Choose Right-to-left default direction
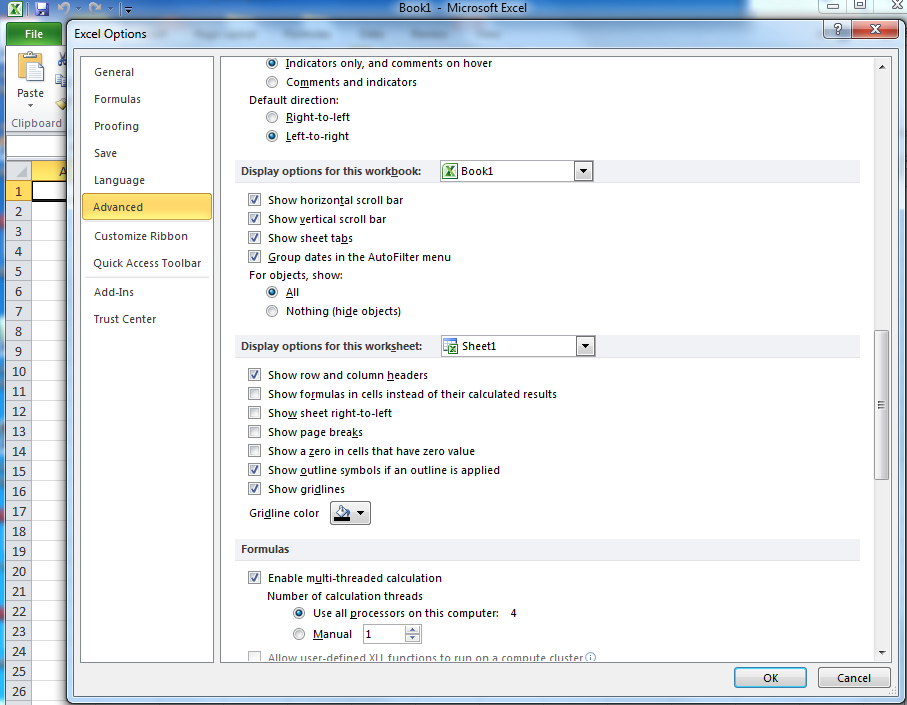The height and width of the screenshot is (705, 907). point(272,117)
